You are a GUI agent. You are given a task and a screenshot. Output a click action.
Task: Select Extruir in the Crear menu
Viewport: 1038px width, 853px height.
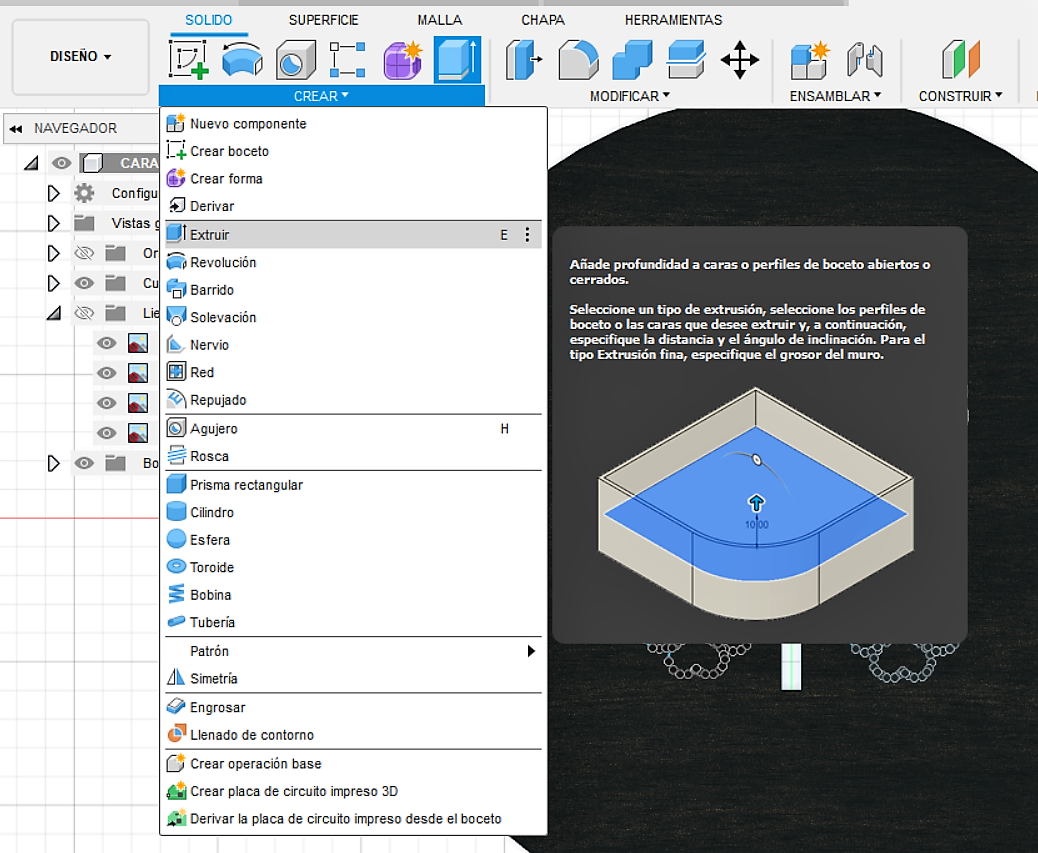point(354,235)
